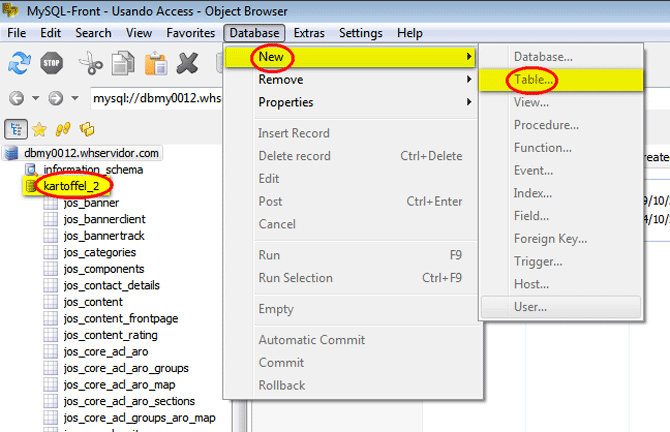Click the yellow SQL files explorer icon

point(87,129)
